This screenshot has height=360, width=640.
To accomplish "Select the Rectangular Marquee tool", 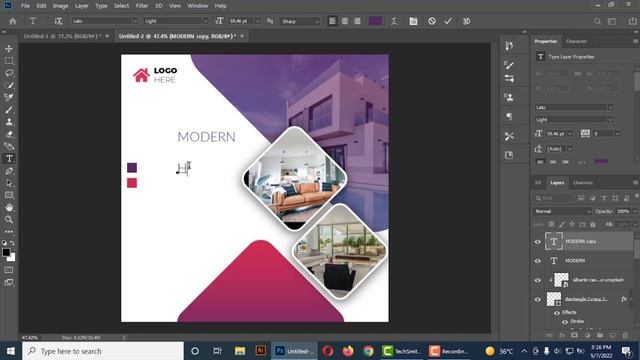I will click(9, 61).
